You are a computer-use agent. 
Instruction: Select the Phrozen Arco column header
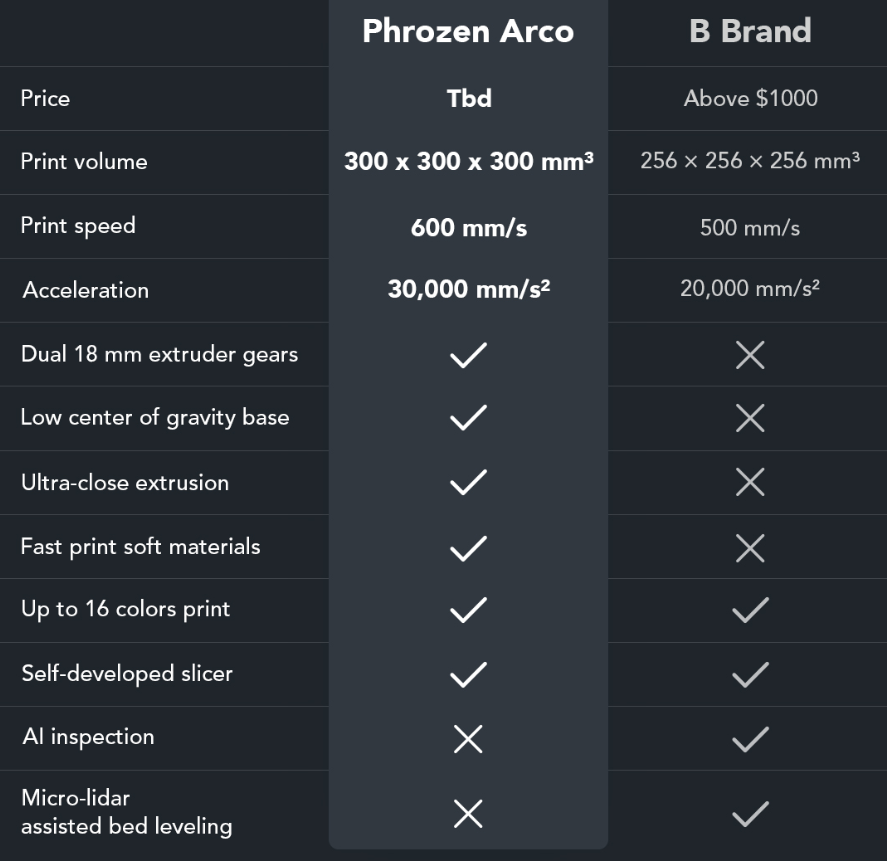[x=468, y=31]
